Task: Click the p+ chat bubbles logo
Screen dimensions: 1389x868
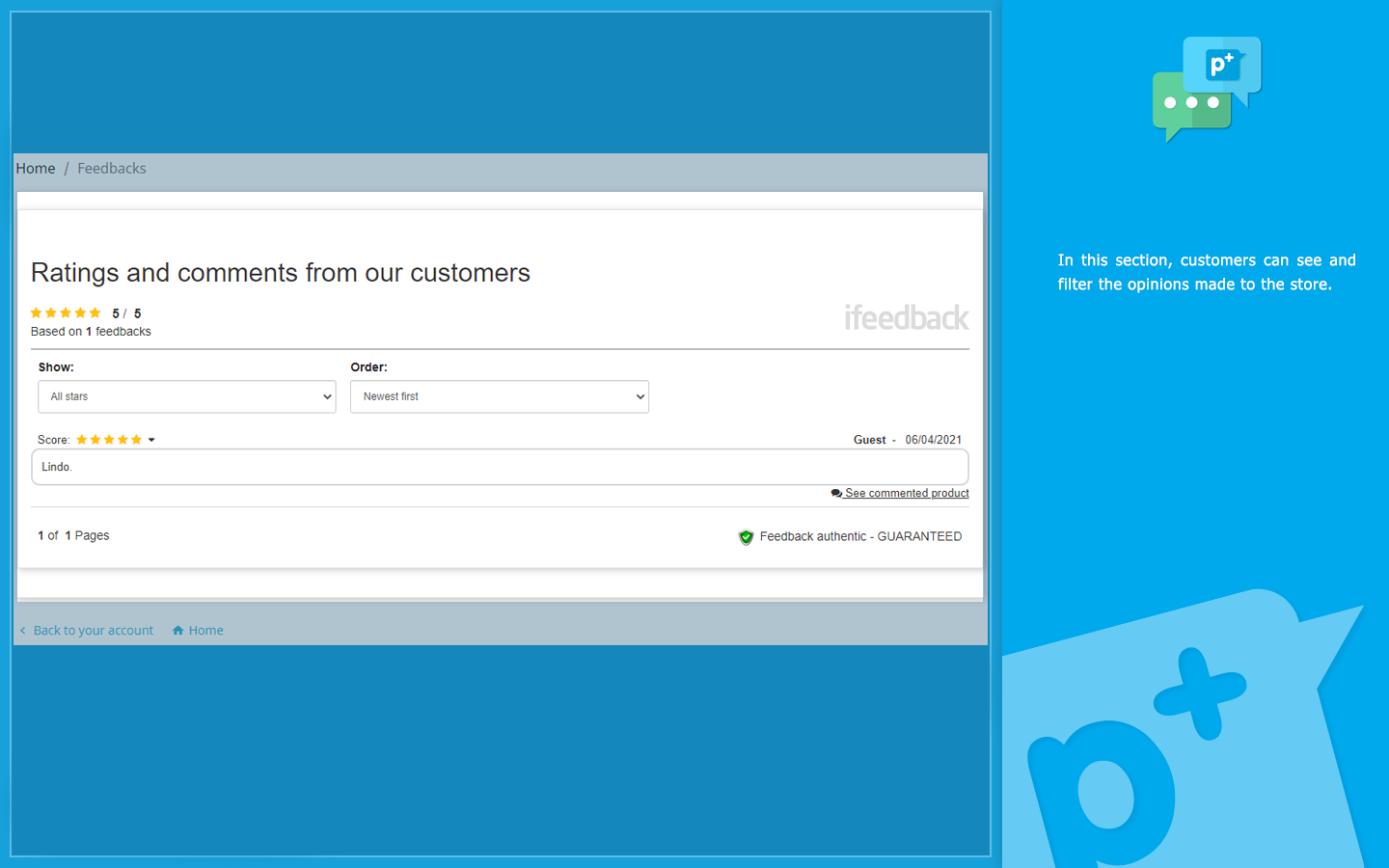Action: [1207, 90]
